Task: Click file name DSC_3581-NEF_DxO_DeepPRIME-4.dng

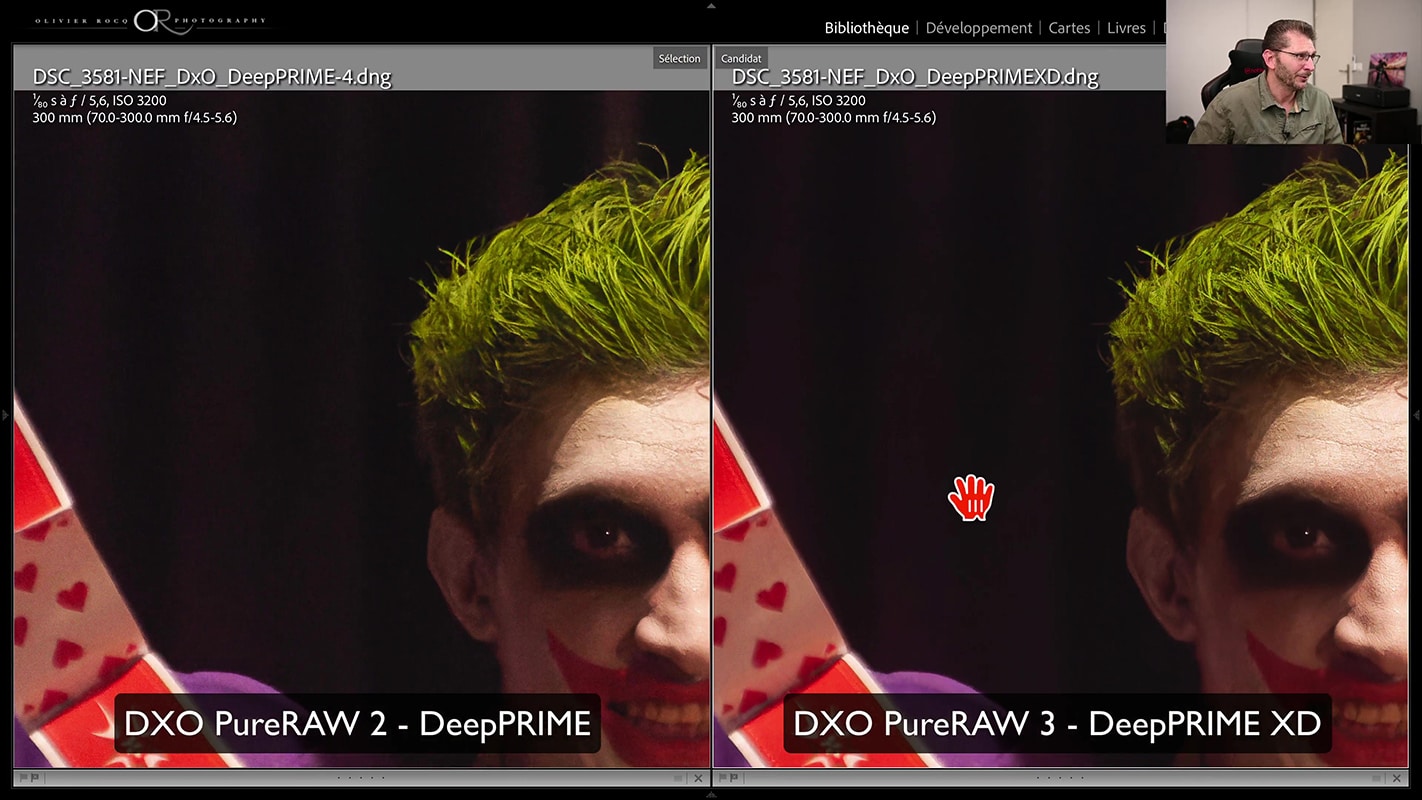Action: click(x=212, y=77)
